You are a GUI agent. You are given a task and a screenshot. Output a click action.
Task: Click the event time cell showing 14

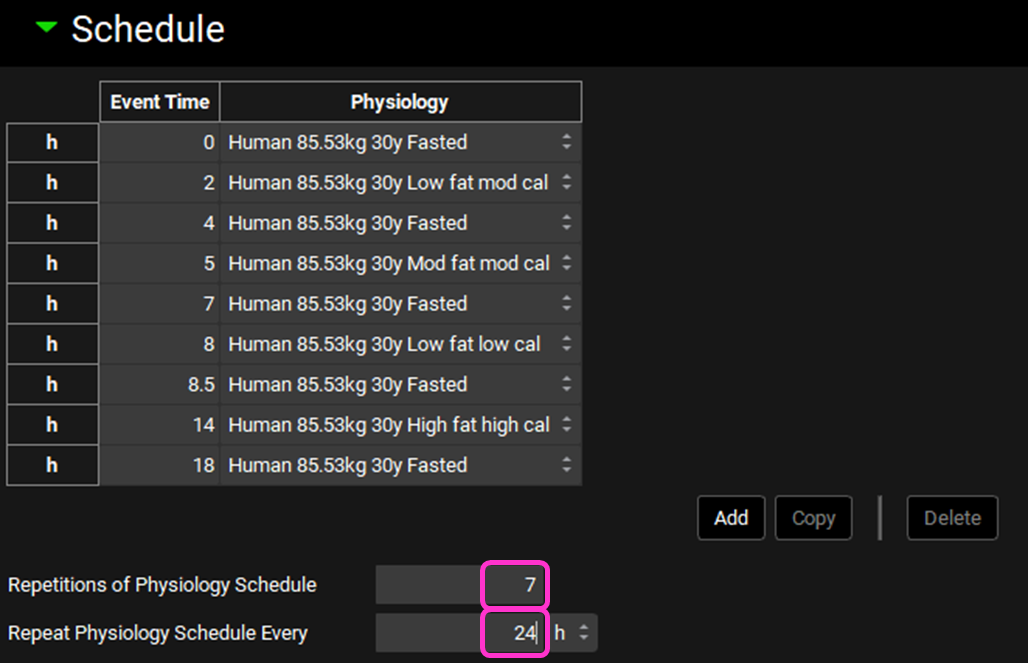click(160, 425)
